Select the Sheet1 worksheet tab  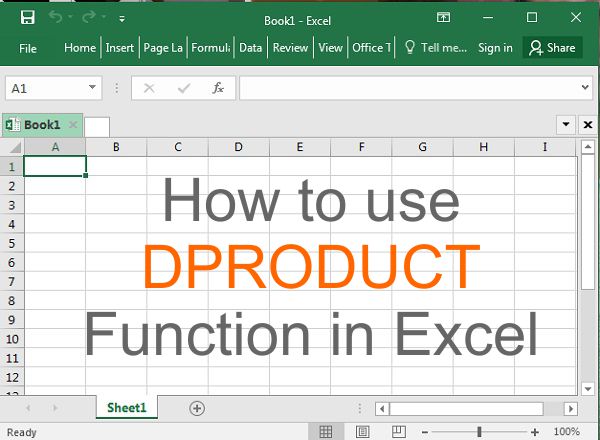127,408
